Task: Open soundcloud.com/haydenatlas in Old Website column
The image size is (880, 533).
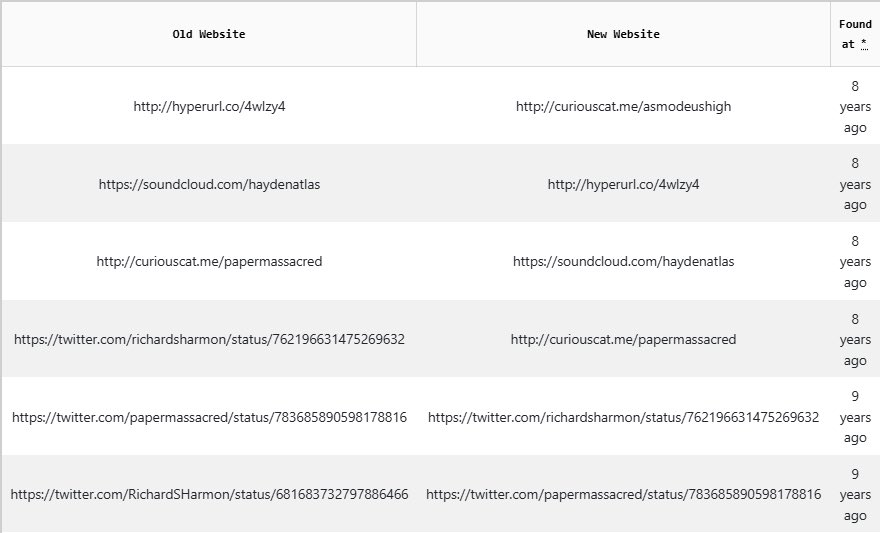Action: (209, 184)
